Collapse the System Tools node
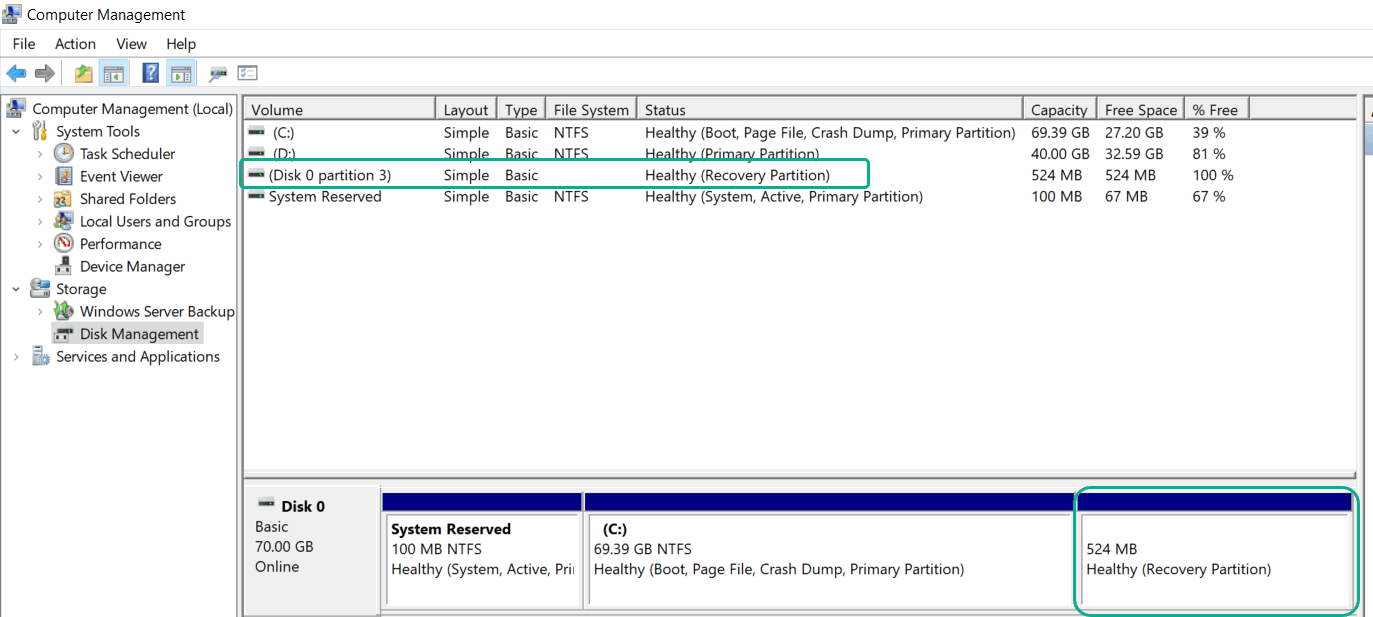 16,131
